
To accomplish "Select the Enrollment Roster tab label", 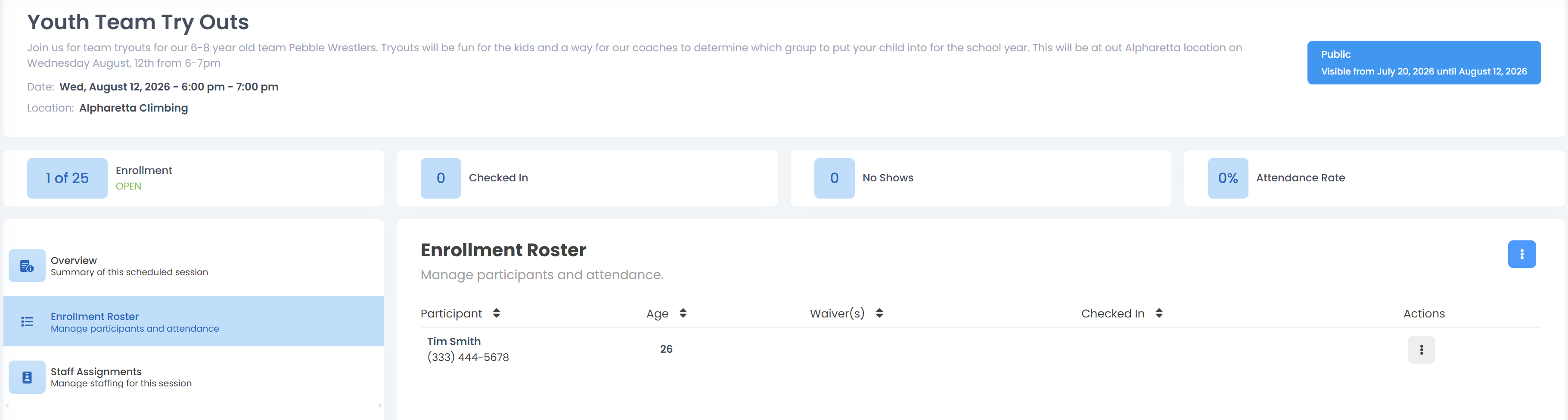I will coord(94,317).
